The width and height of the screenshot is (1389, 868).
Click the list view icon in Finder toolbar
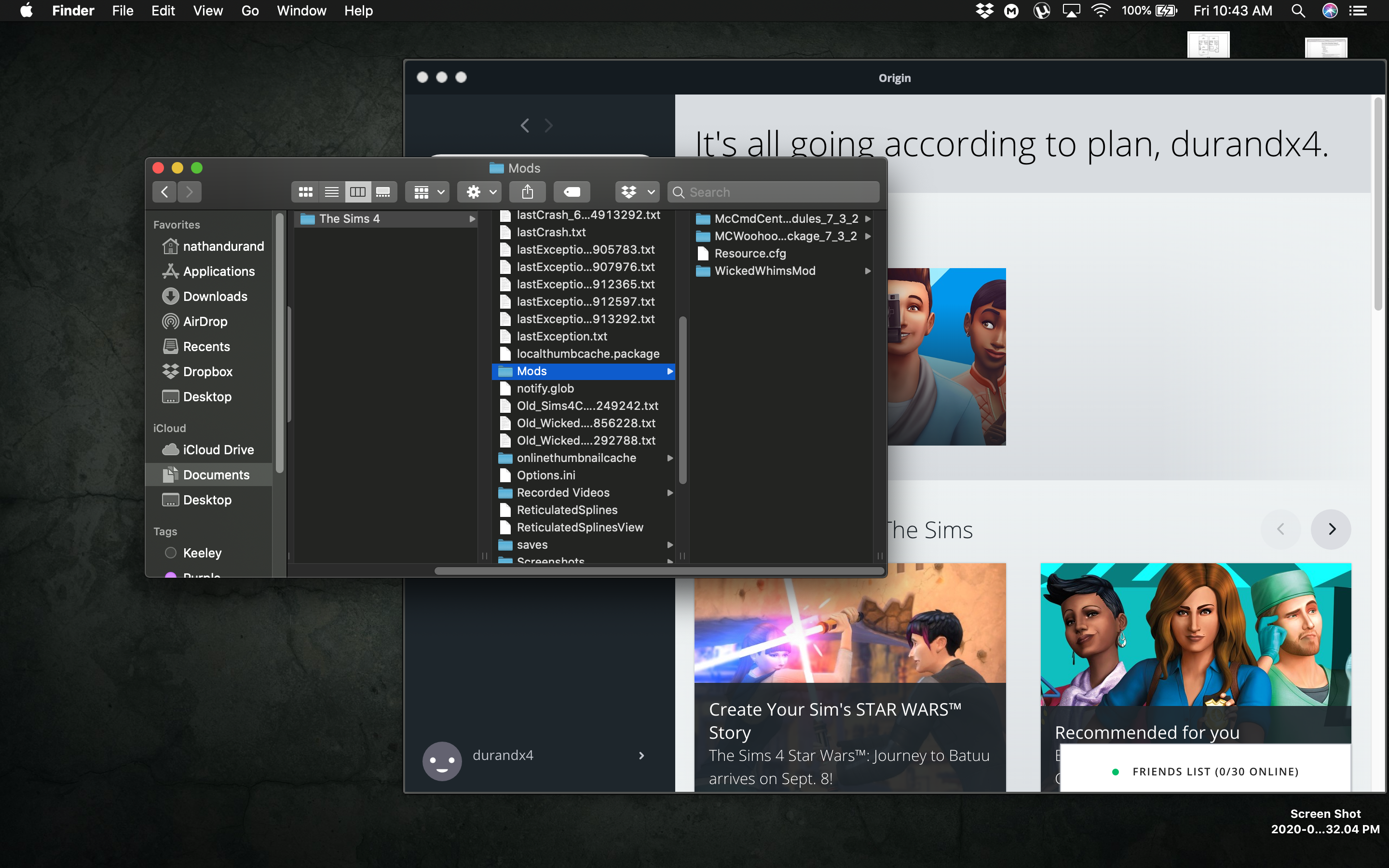tap(331, 191)
